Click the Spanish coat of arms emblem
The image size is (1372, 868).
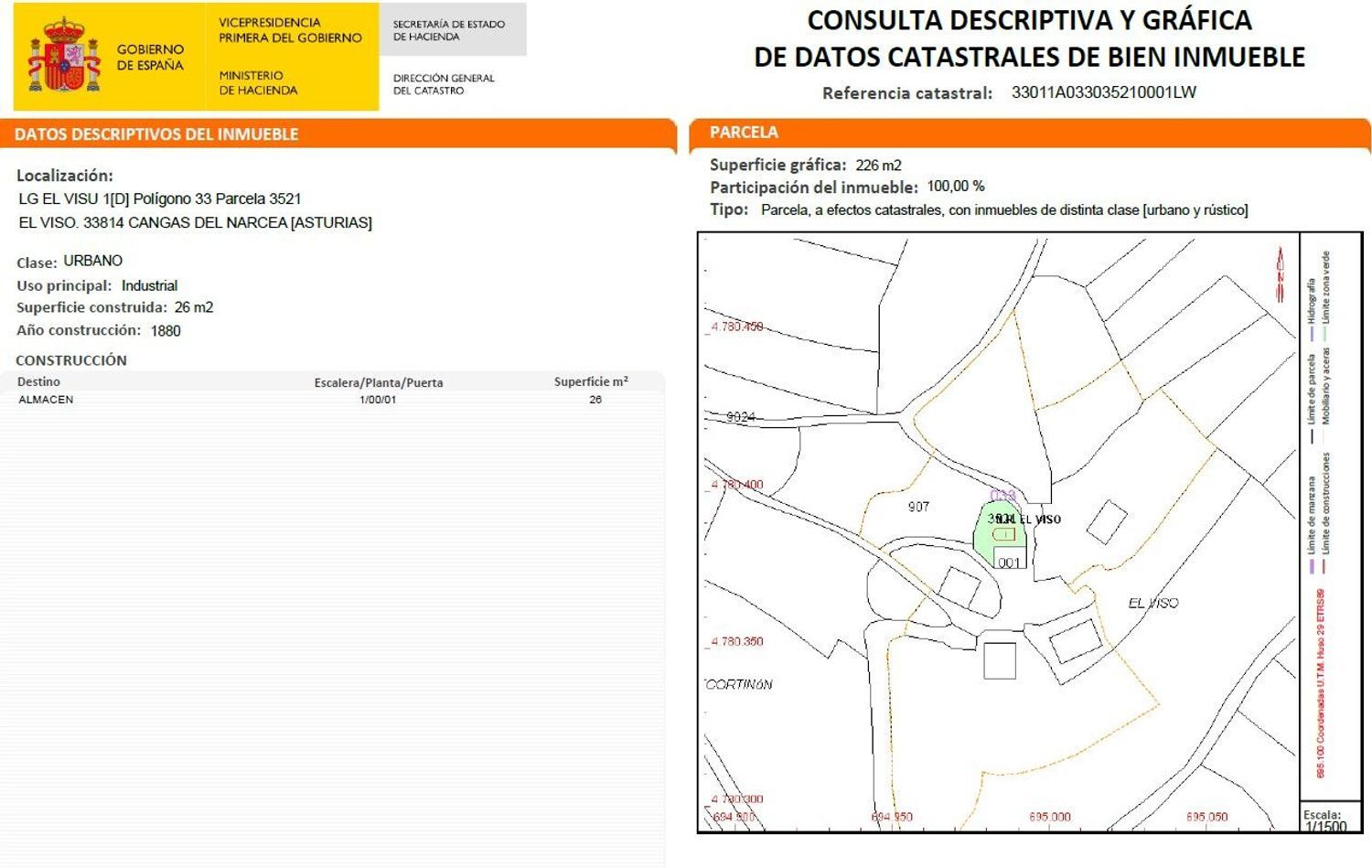pos(63,57)
